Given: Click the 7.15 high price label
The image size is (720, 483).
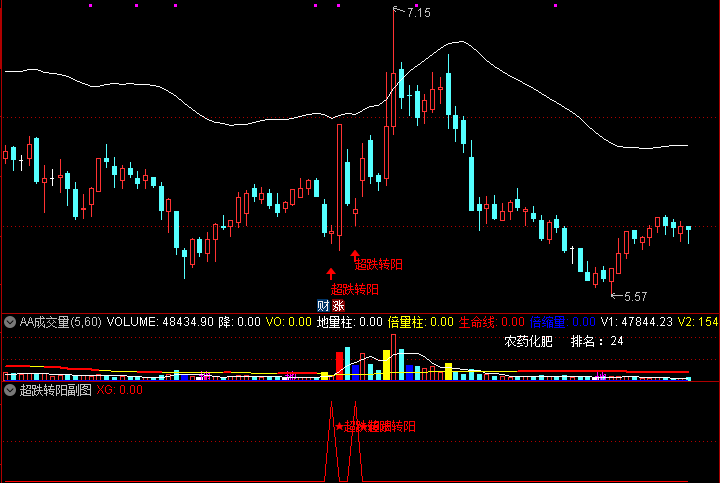Looking at the screenshot, I should [x=418, y=13].
